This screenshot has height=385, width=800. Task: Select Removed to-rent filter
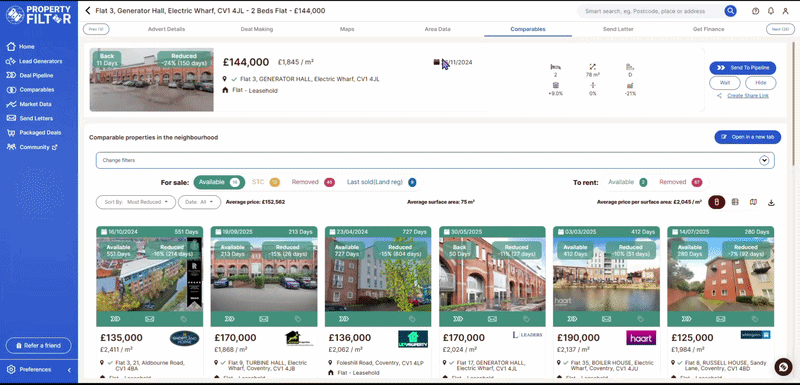pos(681,182)
